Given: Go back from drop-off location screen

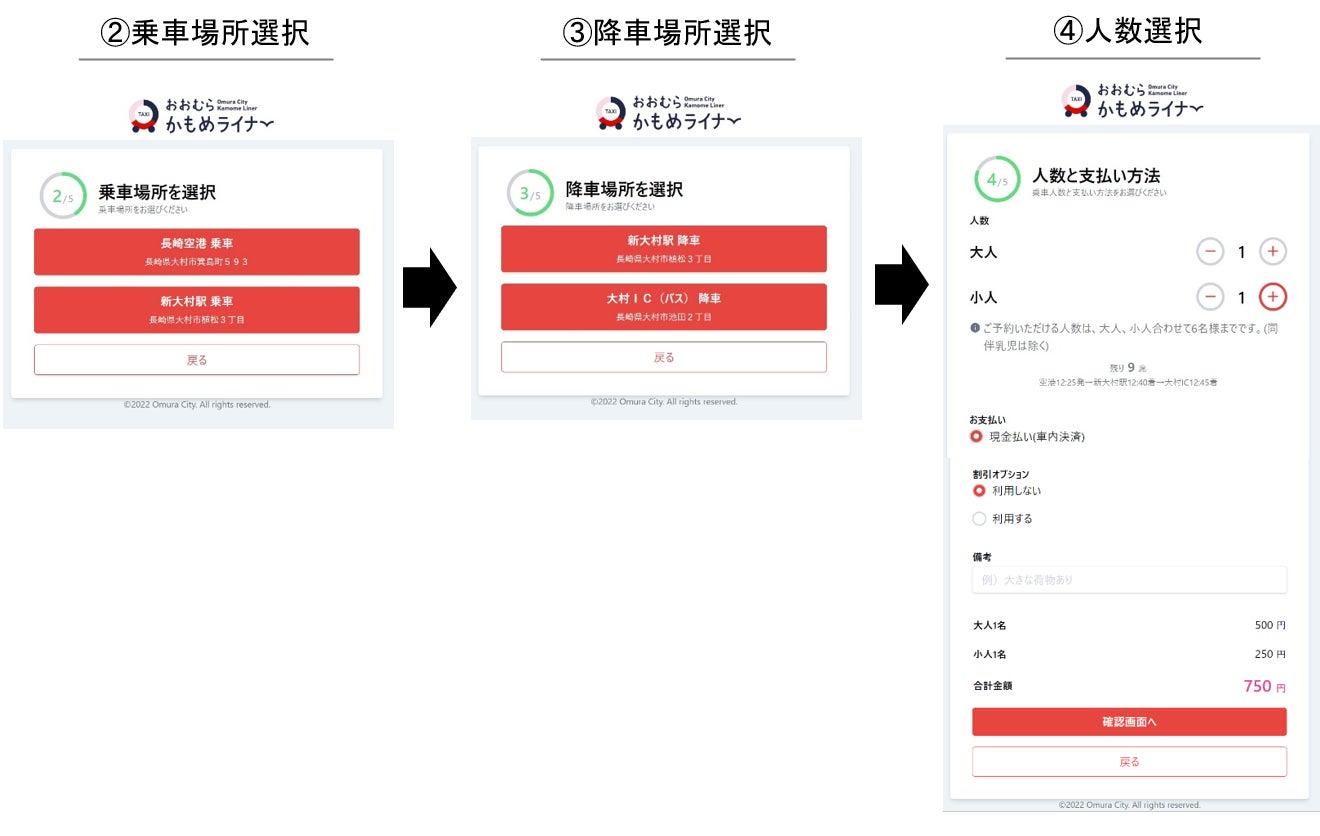Looking at the screenshot, I should [664, 357].
